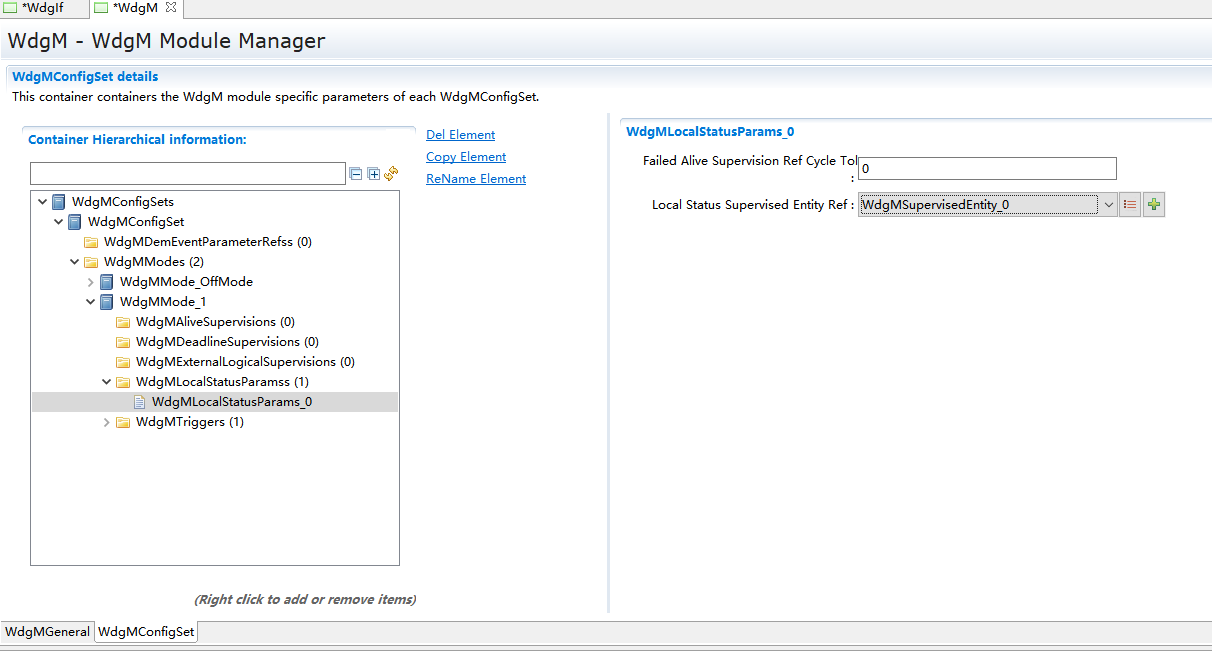
Task: Collapse the WdgMLocalStatusParamss folder
Action: pyautogui.click(x=107, y=382)
